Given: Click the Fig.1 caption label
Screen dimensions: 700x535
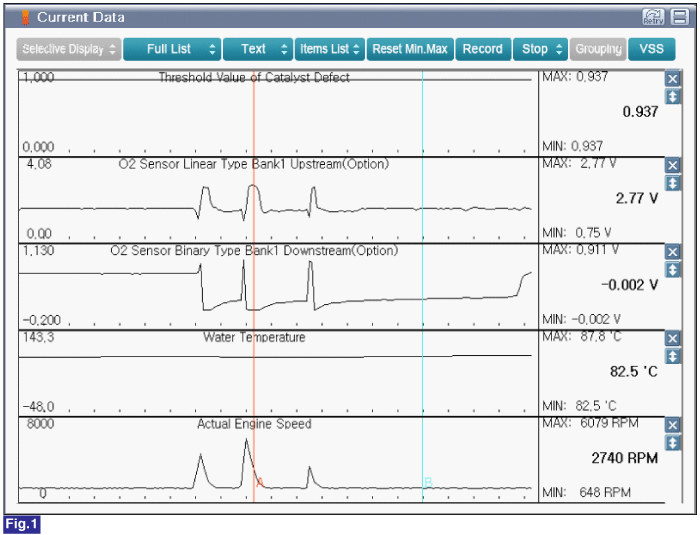Looking at the screenshot, I should click(22, 524).
